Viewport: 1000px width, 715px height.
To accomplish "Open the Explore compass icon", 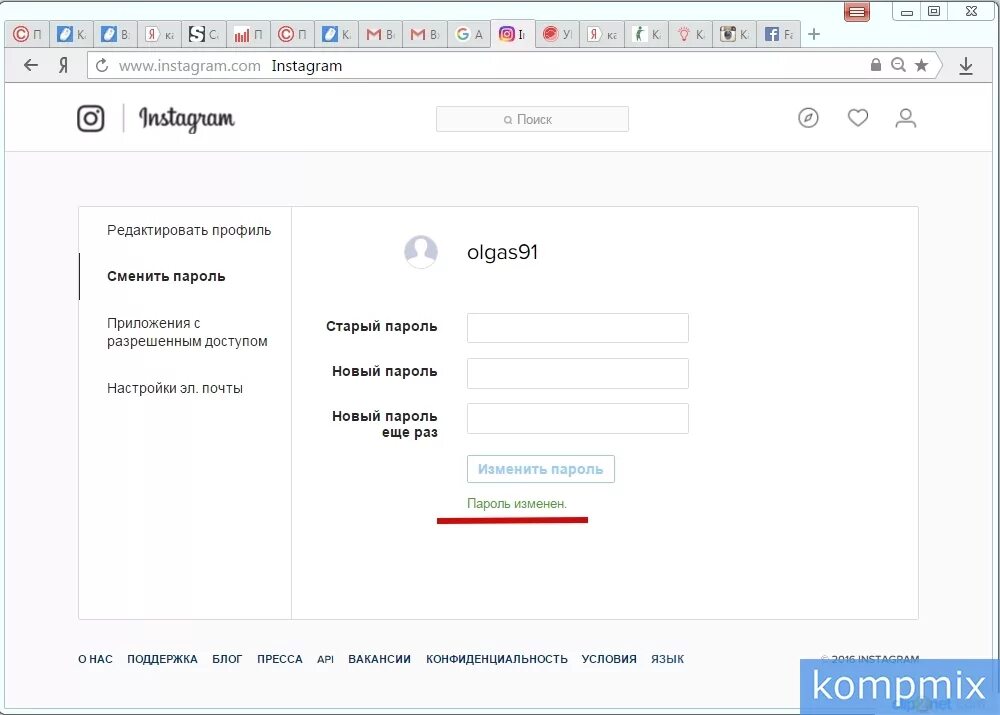I will click(x=808, y=118).
